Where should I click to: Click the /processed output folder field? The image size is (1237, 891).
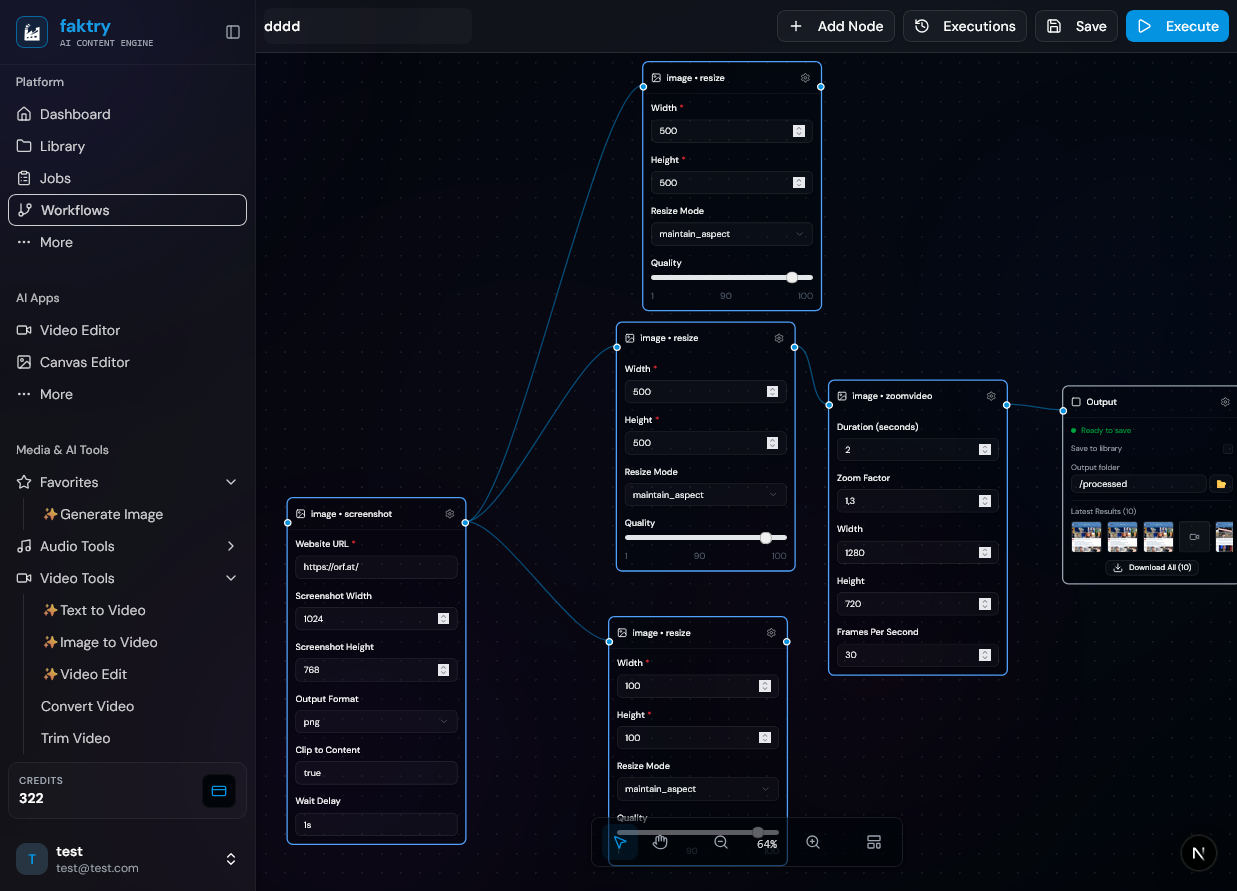pyautogui.click(x=1138, y=484)
